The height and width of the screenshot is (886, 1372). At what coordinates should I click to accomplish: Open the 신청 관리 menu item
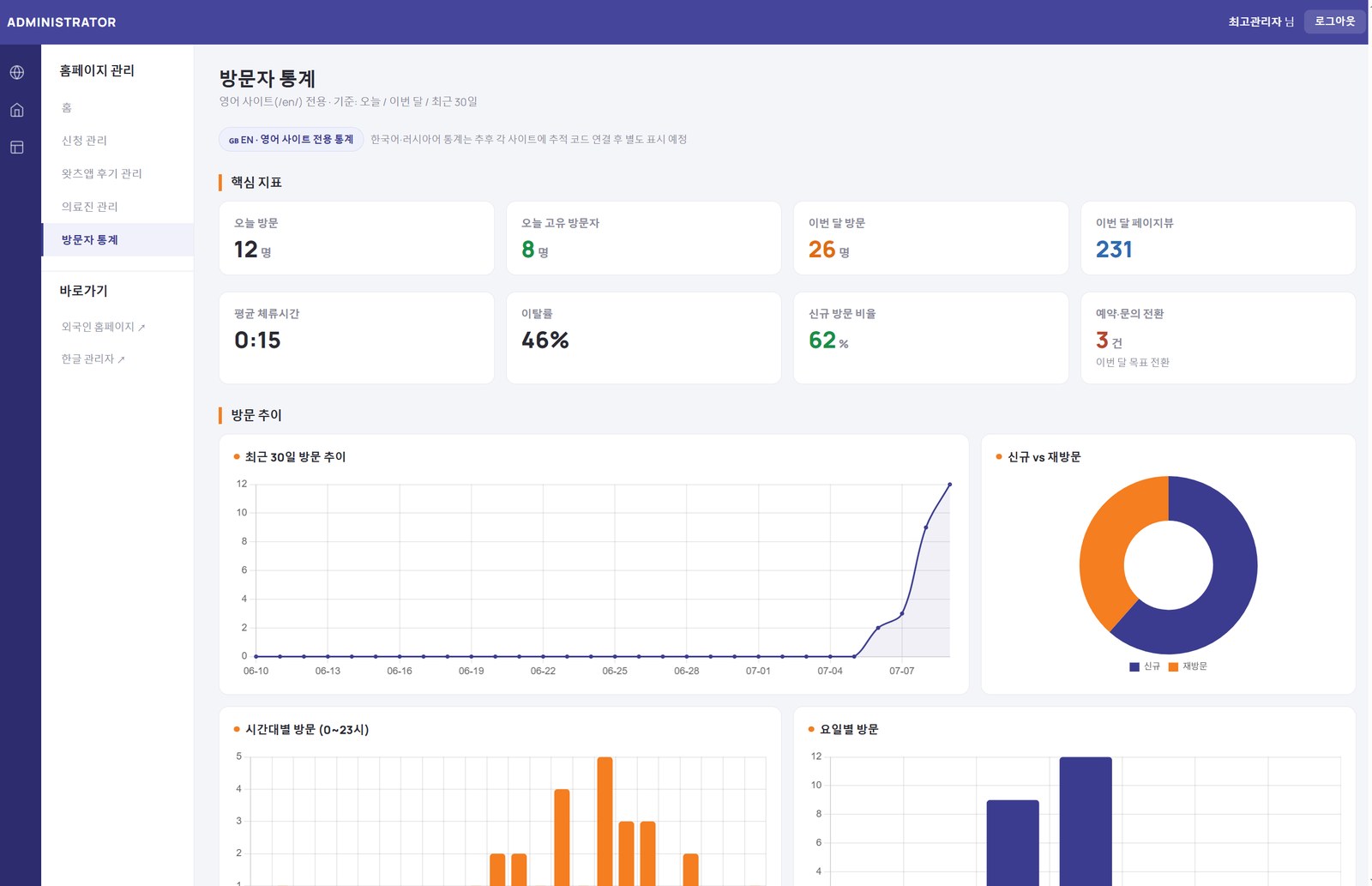tap(117, 141)
